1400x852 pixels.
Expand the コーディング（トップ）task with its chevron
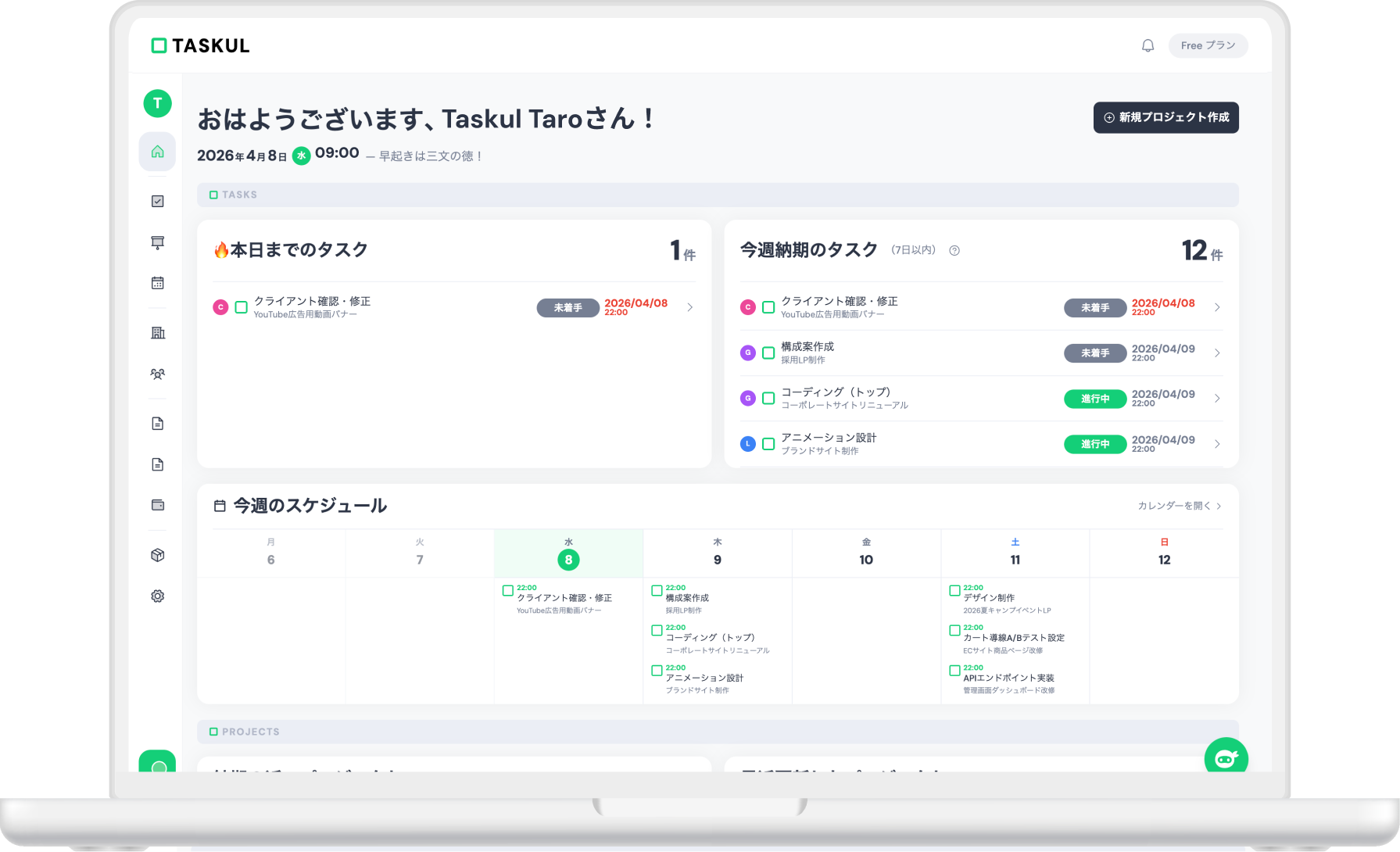(1217, 398)
